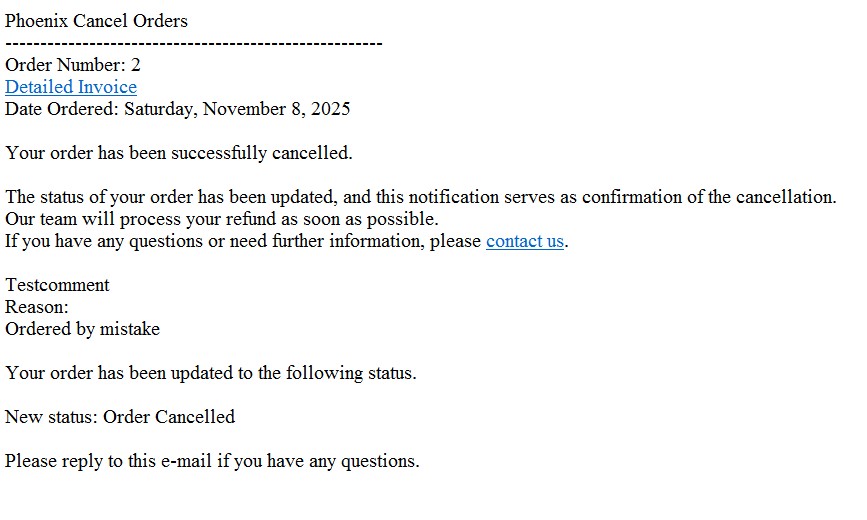Click the Phoenix Cancel Orders heading
This screenshot has height=520, width=867.
coord(96,21)
